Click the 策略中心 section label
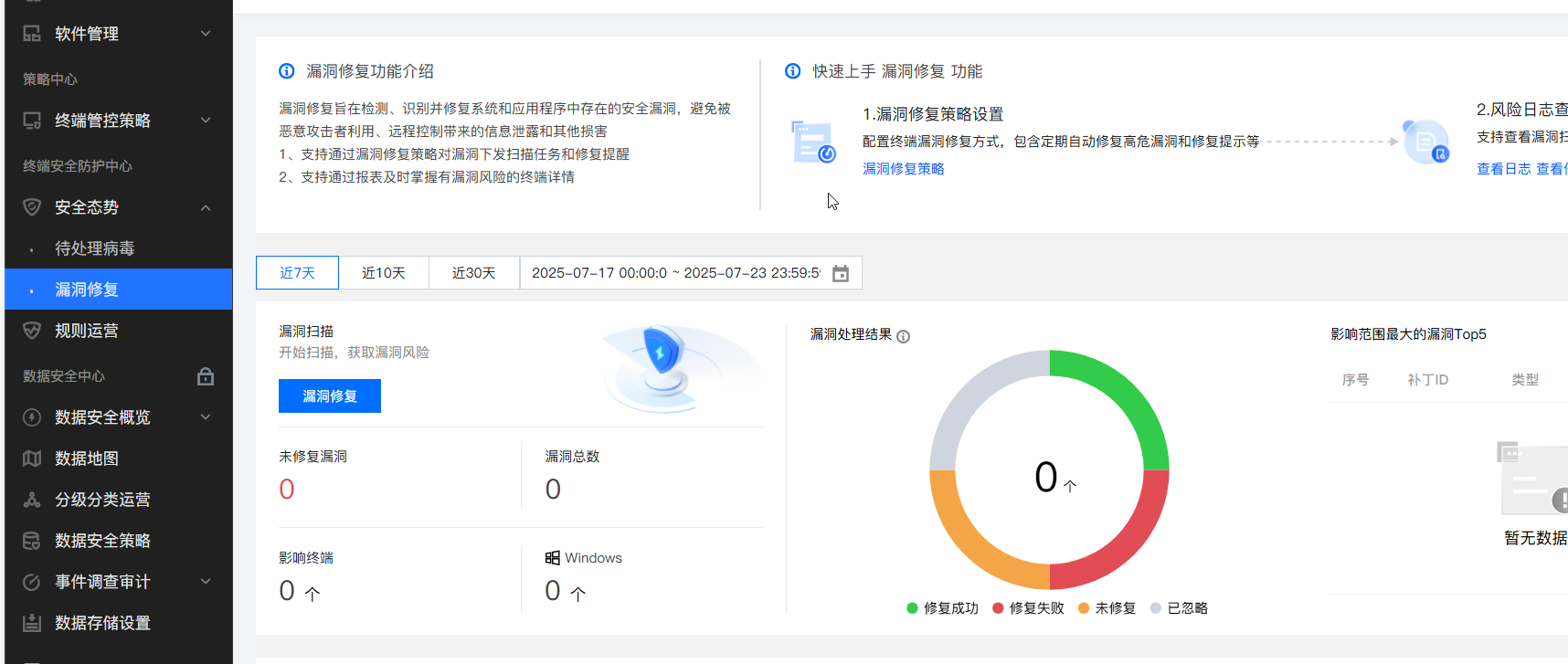Image resolution: width=1568 pixels, height=664 pixels. pyautogui.click(x=50, y=79)
